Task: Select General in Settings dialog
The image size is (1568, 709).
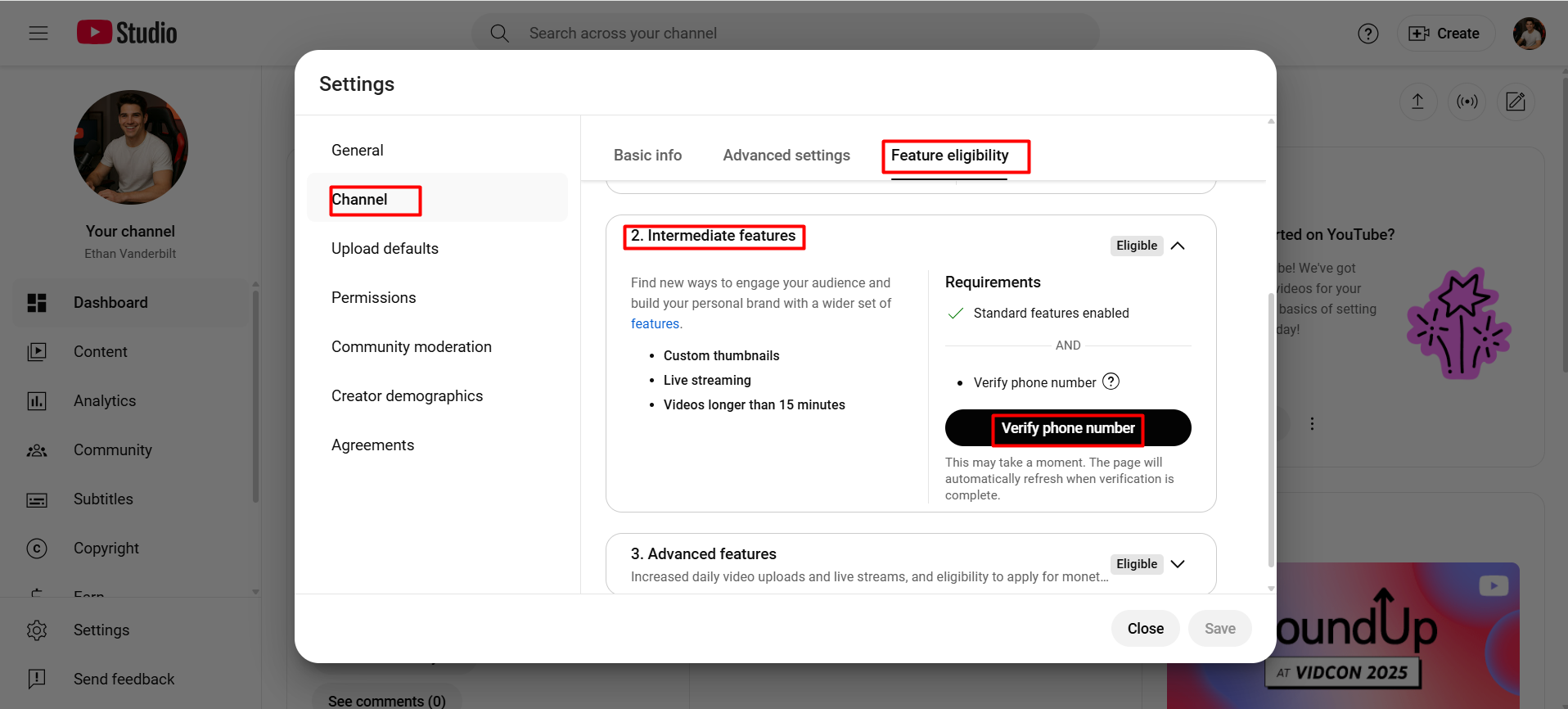Action: [x=437, y=151]
